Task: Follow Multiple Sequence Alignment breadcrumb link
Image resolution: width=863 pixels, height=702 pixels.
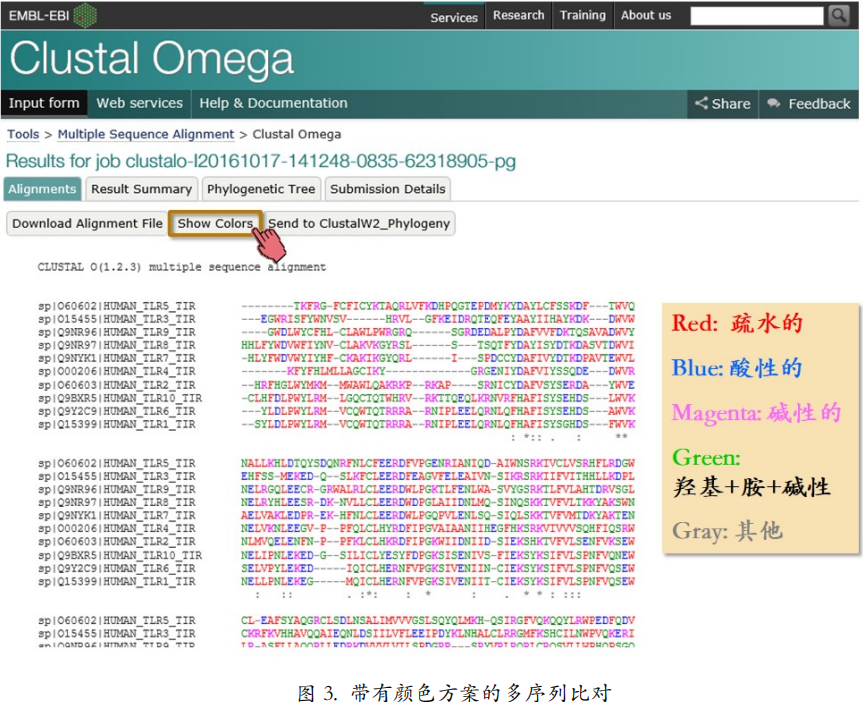Action: (x=146, y=134)
